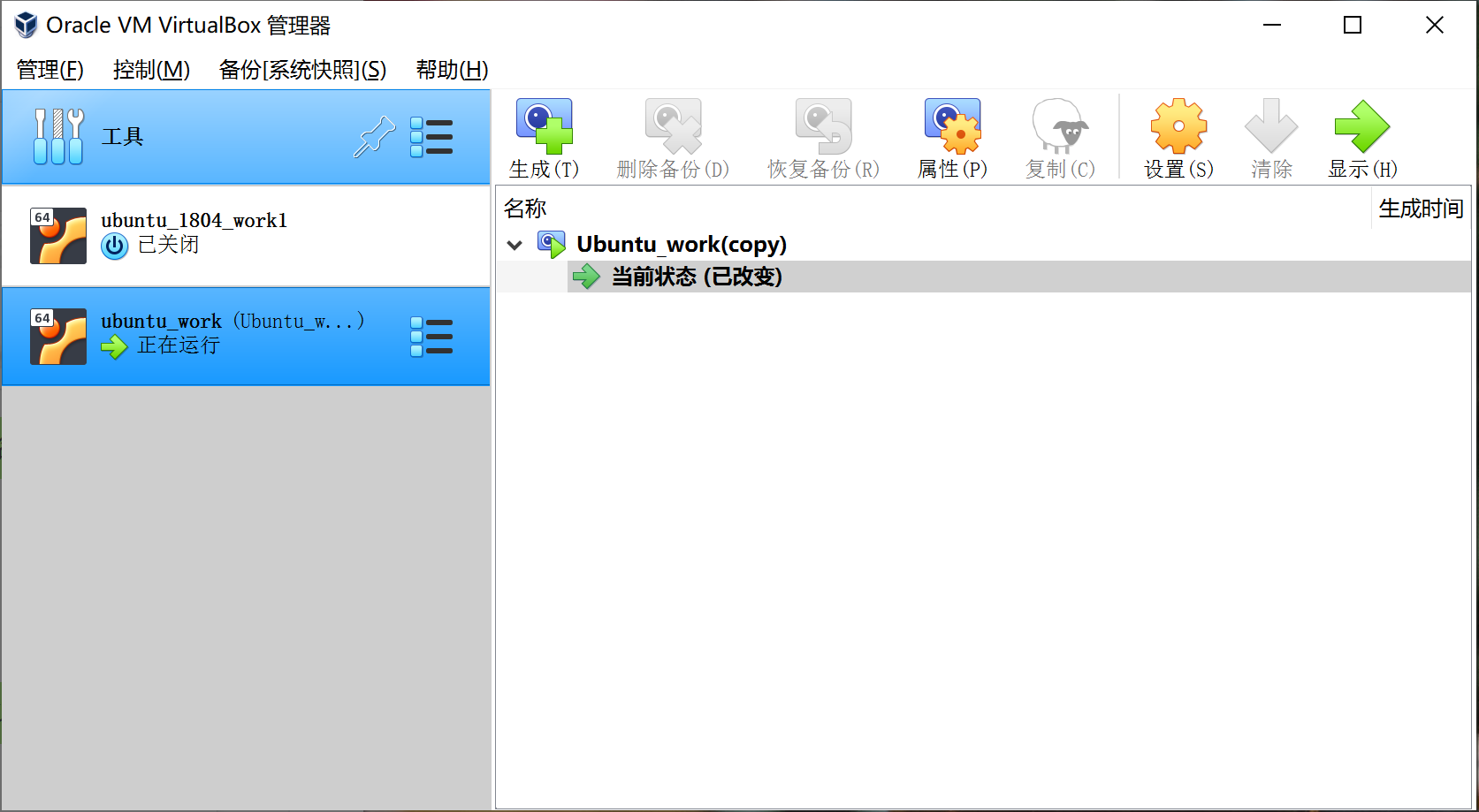Maximize the VirtualBox Manager window
This screenshot has height=812, width=1479.
click(x=1353, y=25)
